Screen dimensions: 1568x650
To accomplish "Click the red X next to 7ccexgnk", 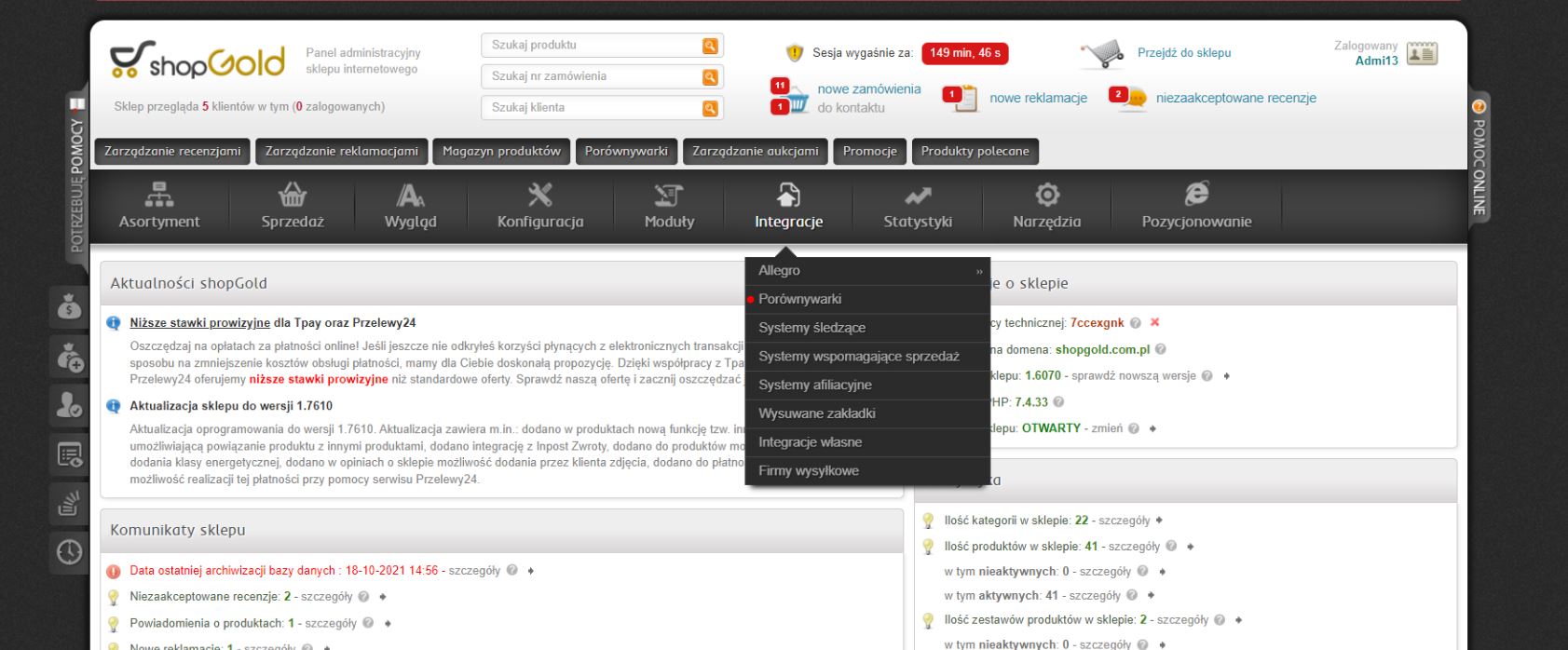I will (1154, 323).
